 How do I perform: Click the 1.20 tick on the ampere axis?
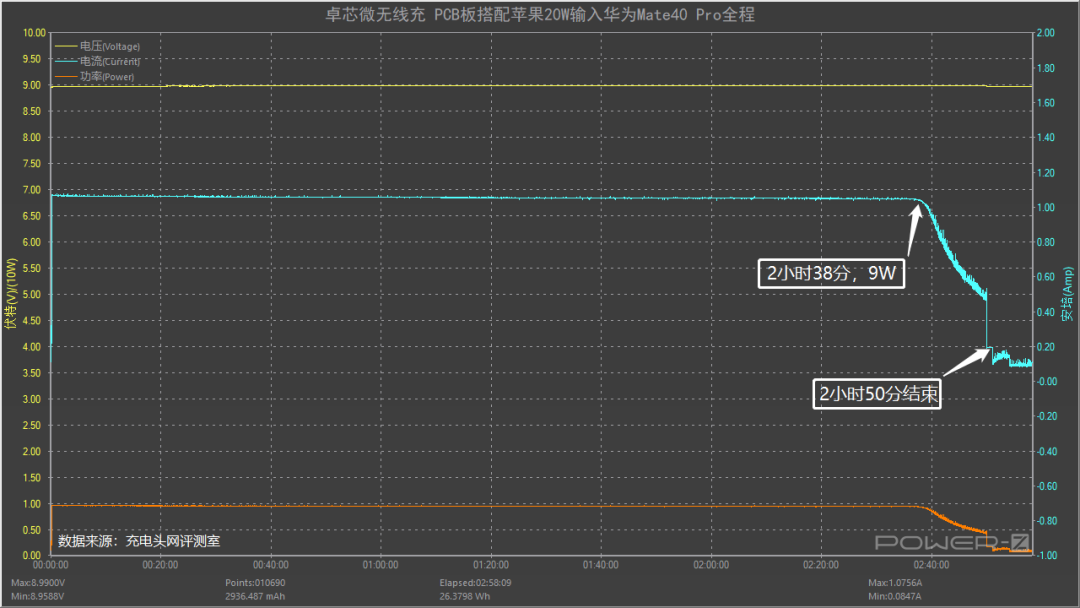pos(1046,173)
